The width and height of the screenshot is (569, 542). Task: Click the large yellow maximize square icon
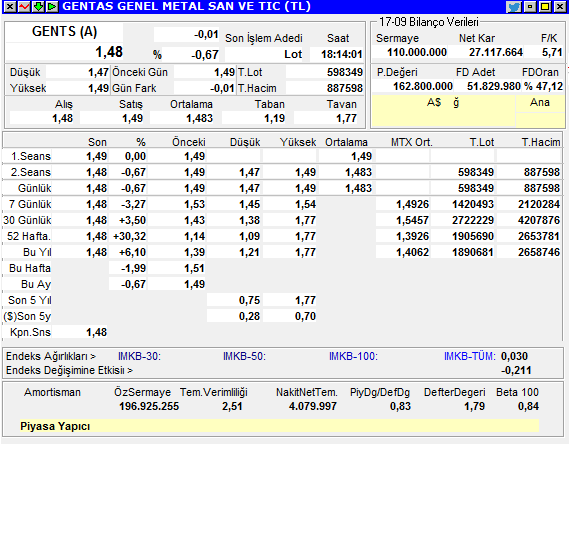point(545,7)
